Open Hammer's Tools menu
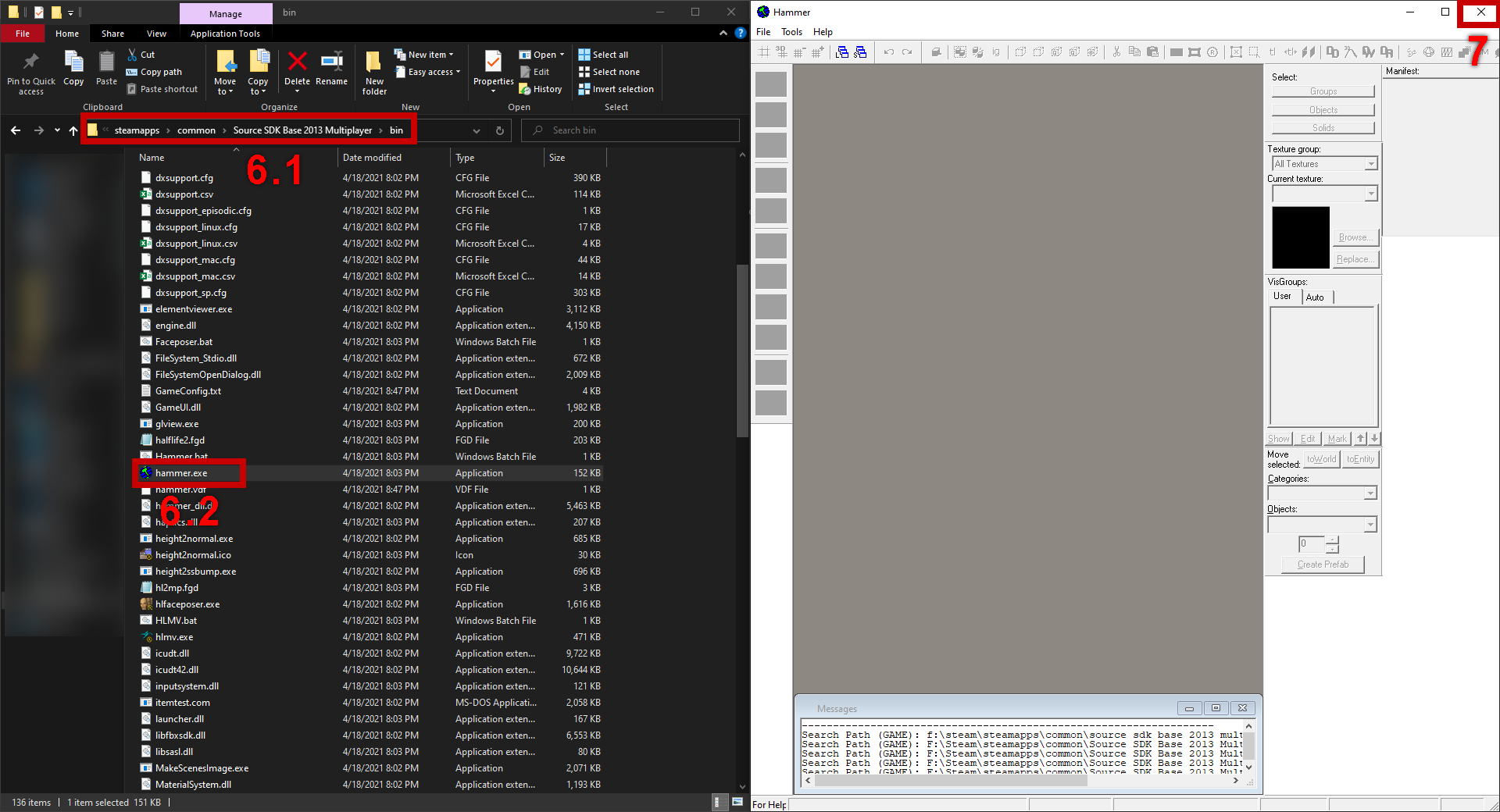The height and width of the screenshot is (812, 1500). (x=791, y=32)
